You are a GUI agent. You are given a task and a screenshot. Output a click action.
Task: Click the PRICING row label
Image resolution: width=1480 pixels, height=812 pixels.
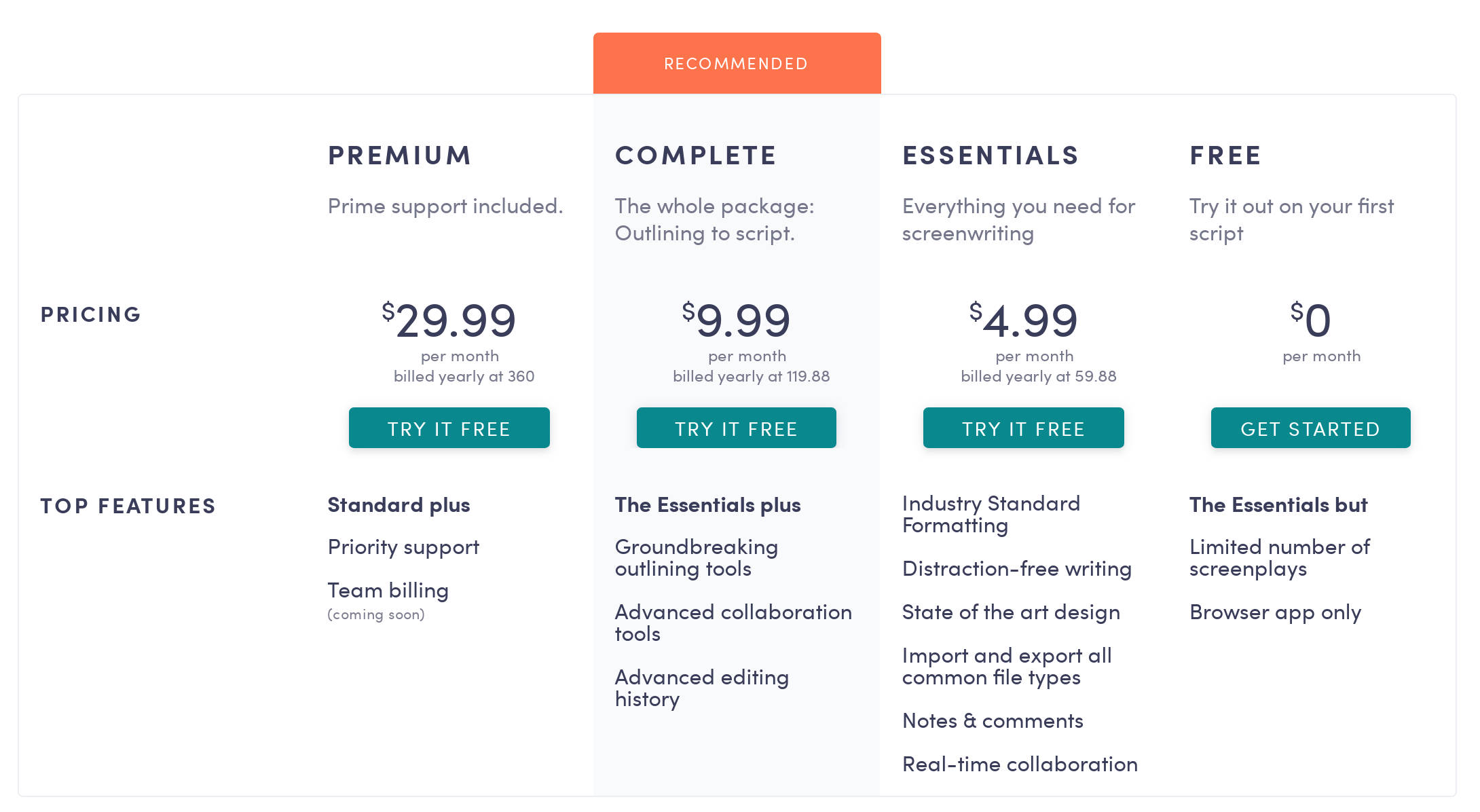coord(90,314)
